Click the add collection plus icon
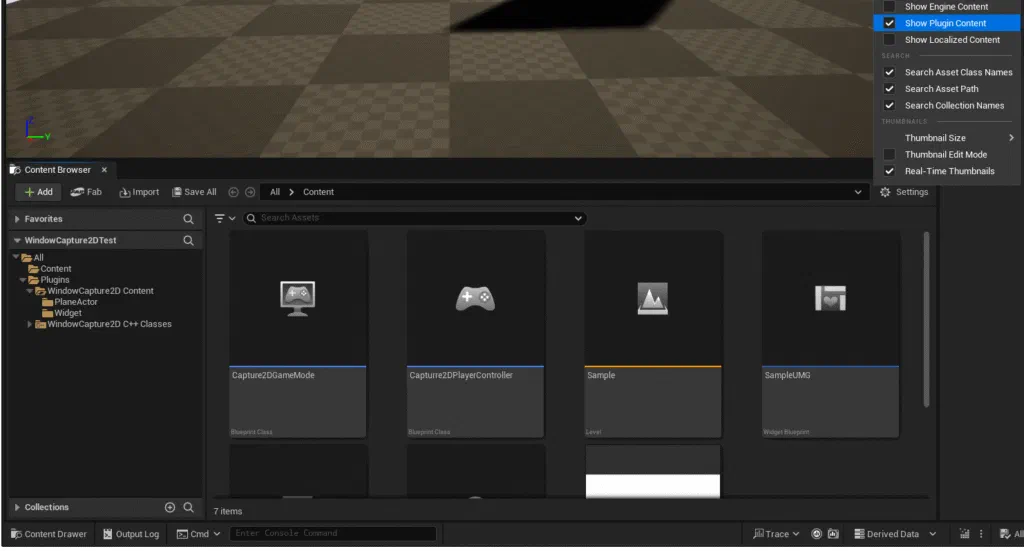1024x551 pixels. pyautogui.click(x=170, y=507)
